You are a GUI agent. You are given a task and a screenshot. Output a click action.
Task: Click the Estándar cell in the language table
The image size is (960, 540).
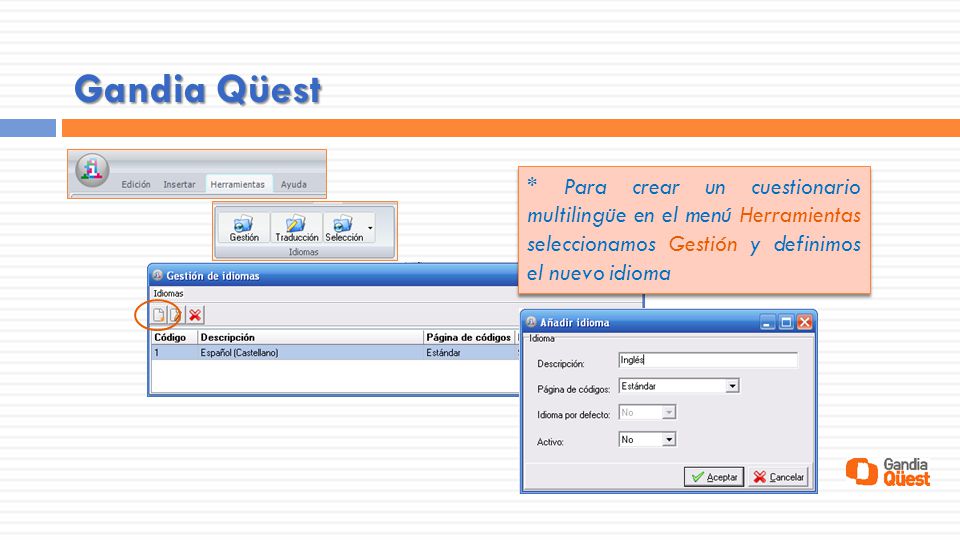[x=443, y=353]
